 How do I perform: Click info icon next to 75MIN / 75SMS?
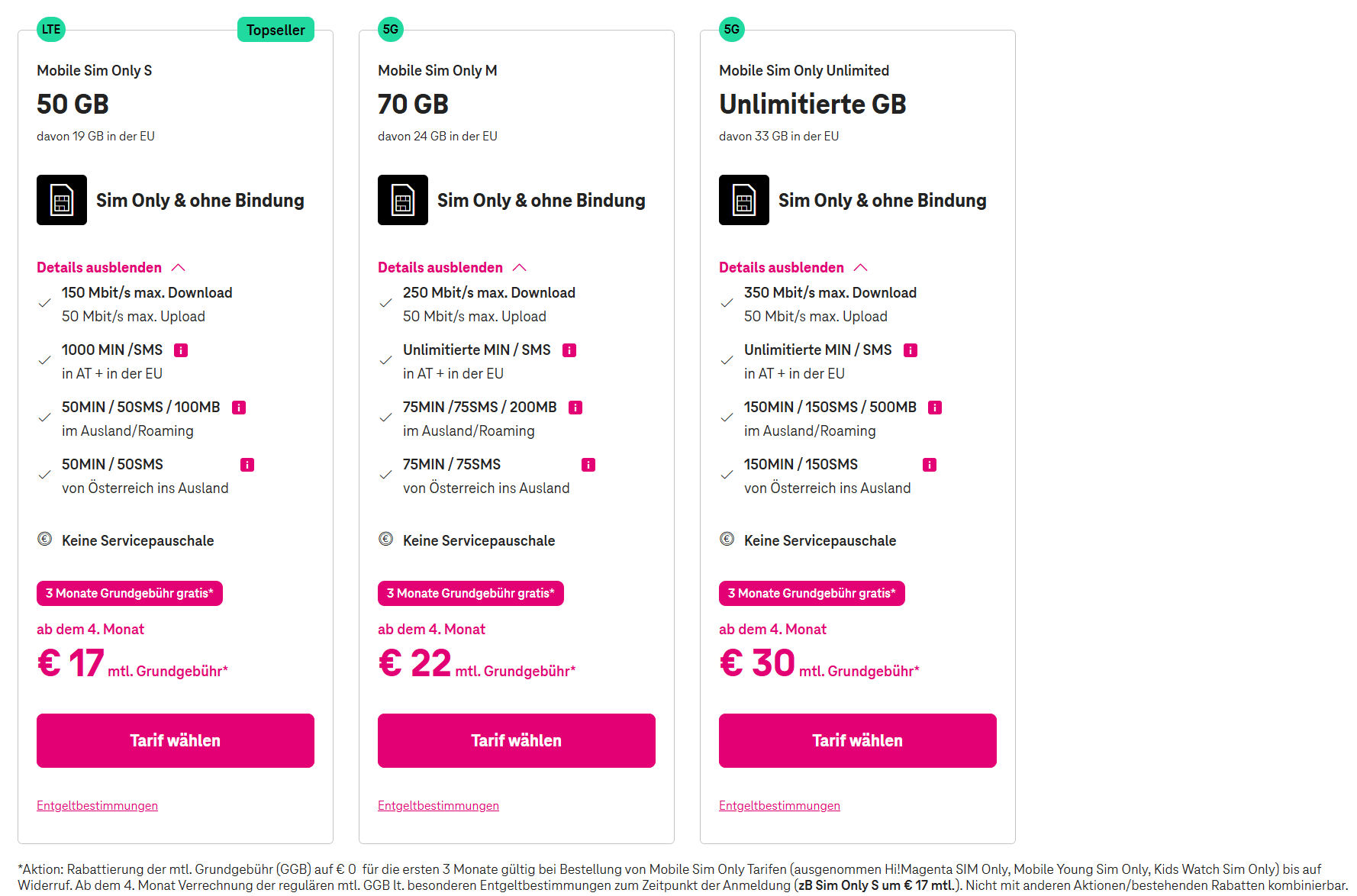588,465
